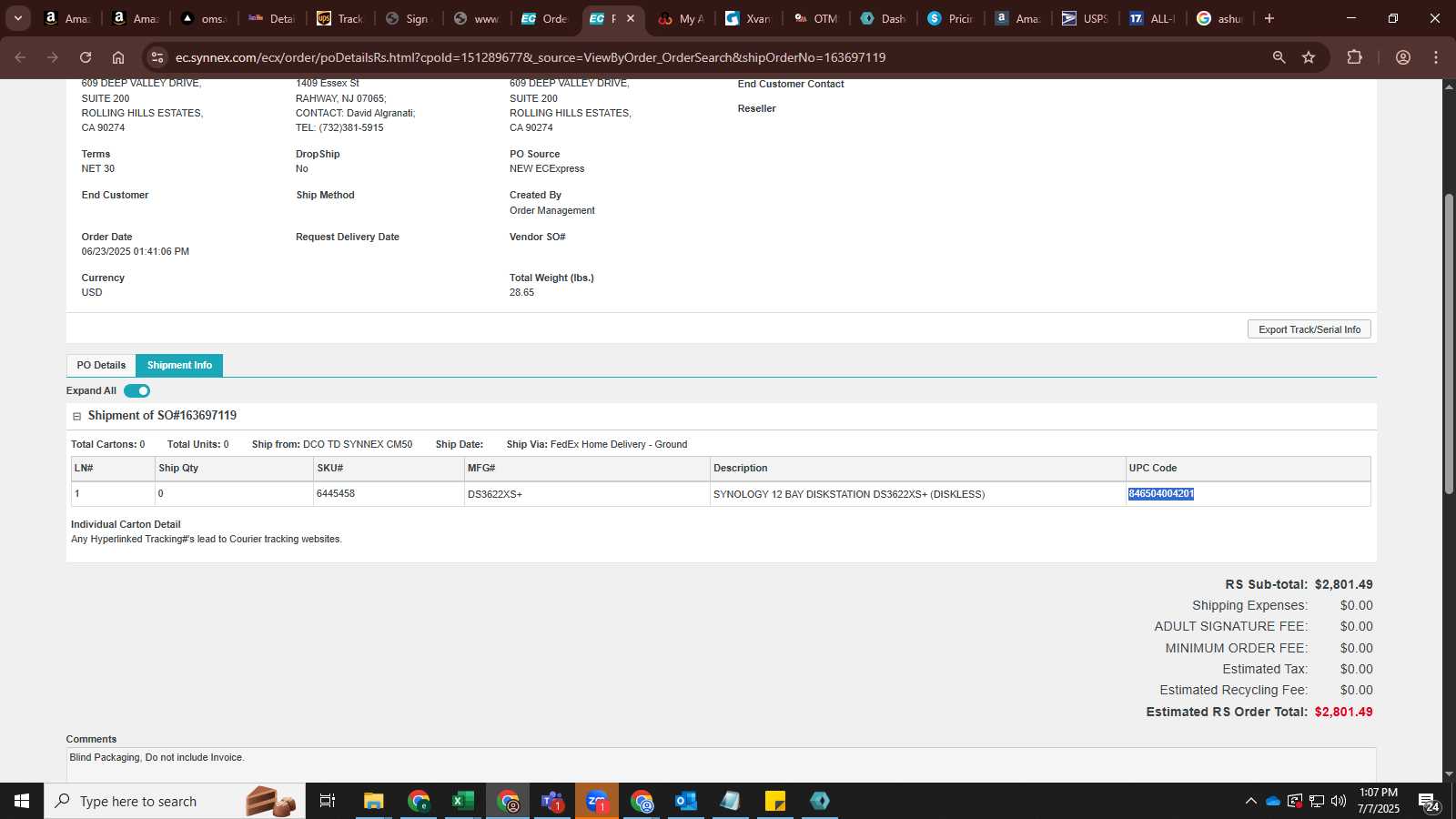
Task: Click the address bar URL
Action: (x=531, y=57)
